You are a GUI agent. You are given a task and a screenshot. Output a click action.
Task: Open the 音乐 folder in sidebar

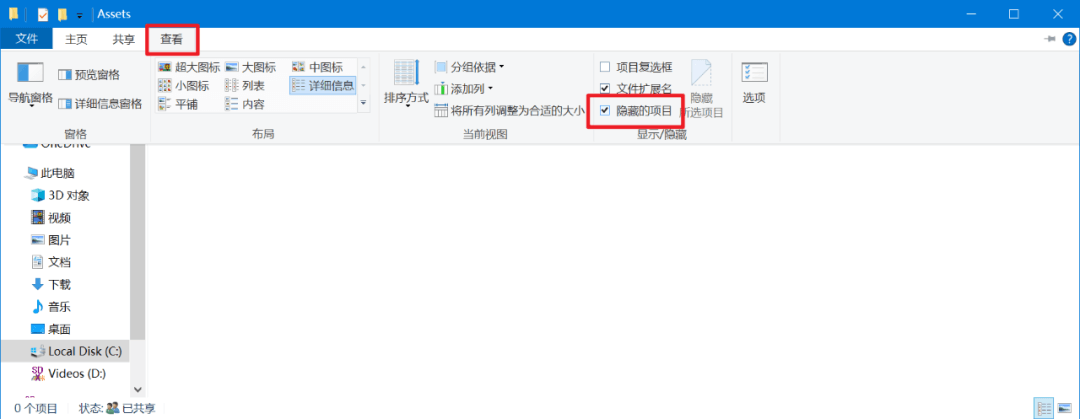(x=51, y=307)
